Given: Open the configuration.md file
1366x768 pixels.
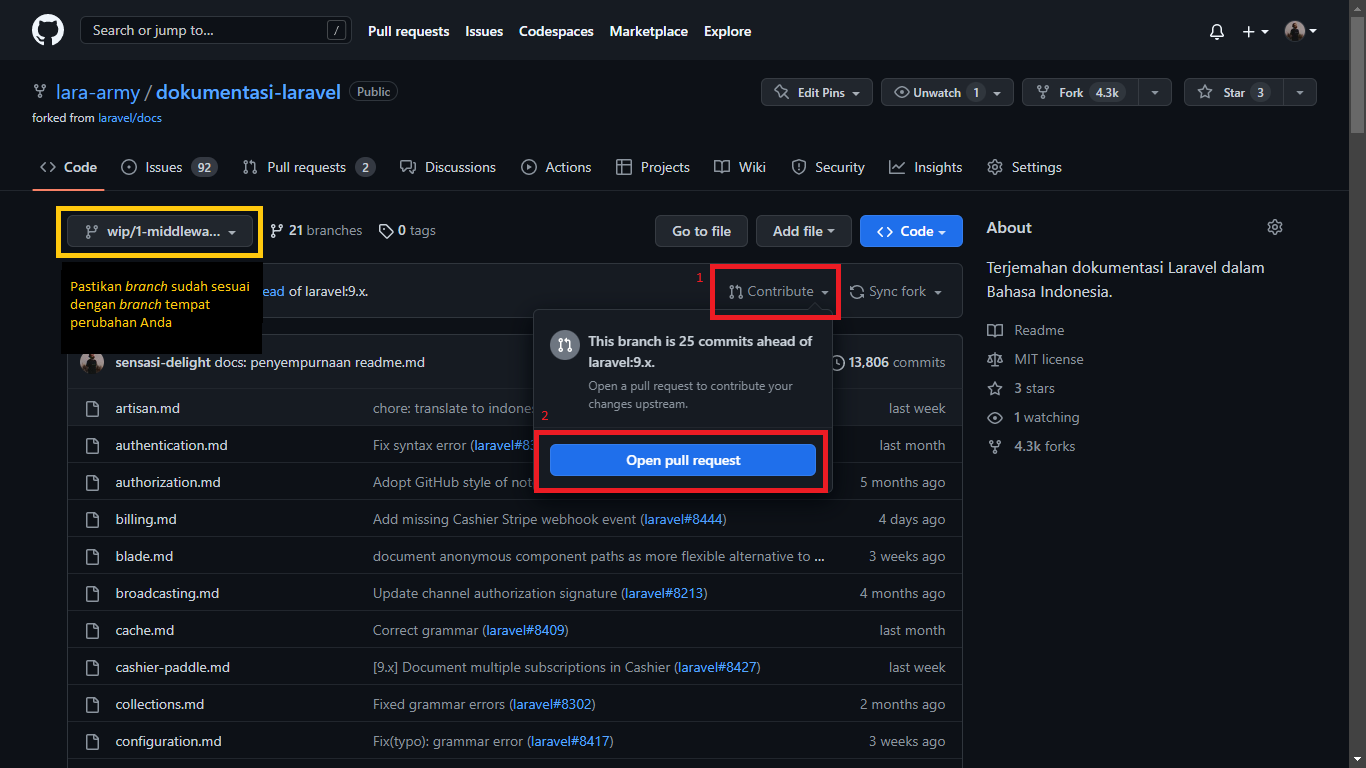Looking at the screenshot, I should coord(168,741).
